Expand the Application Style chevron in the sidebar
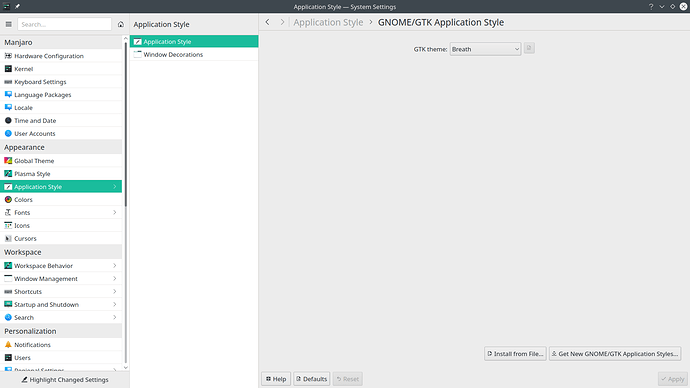690x388 pixels. [115, 187]
